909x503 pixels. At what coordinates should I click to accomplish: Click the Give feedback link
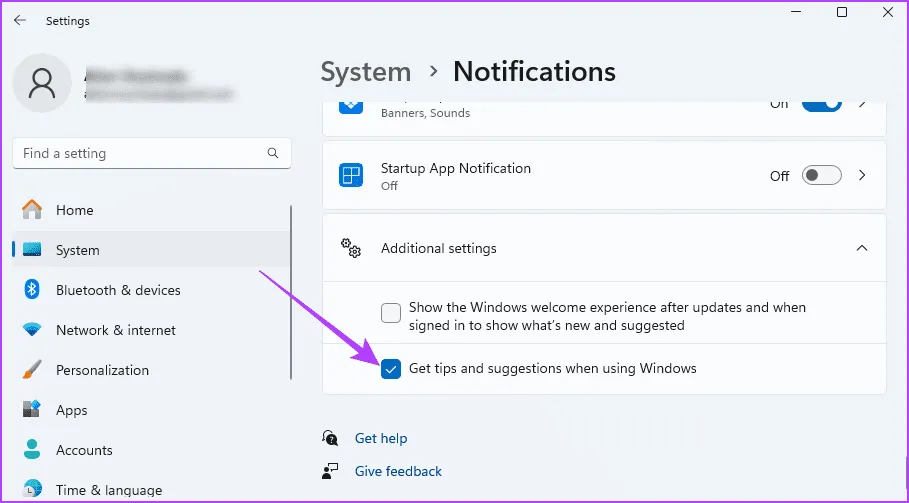(398, 471)
